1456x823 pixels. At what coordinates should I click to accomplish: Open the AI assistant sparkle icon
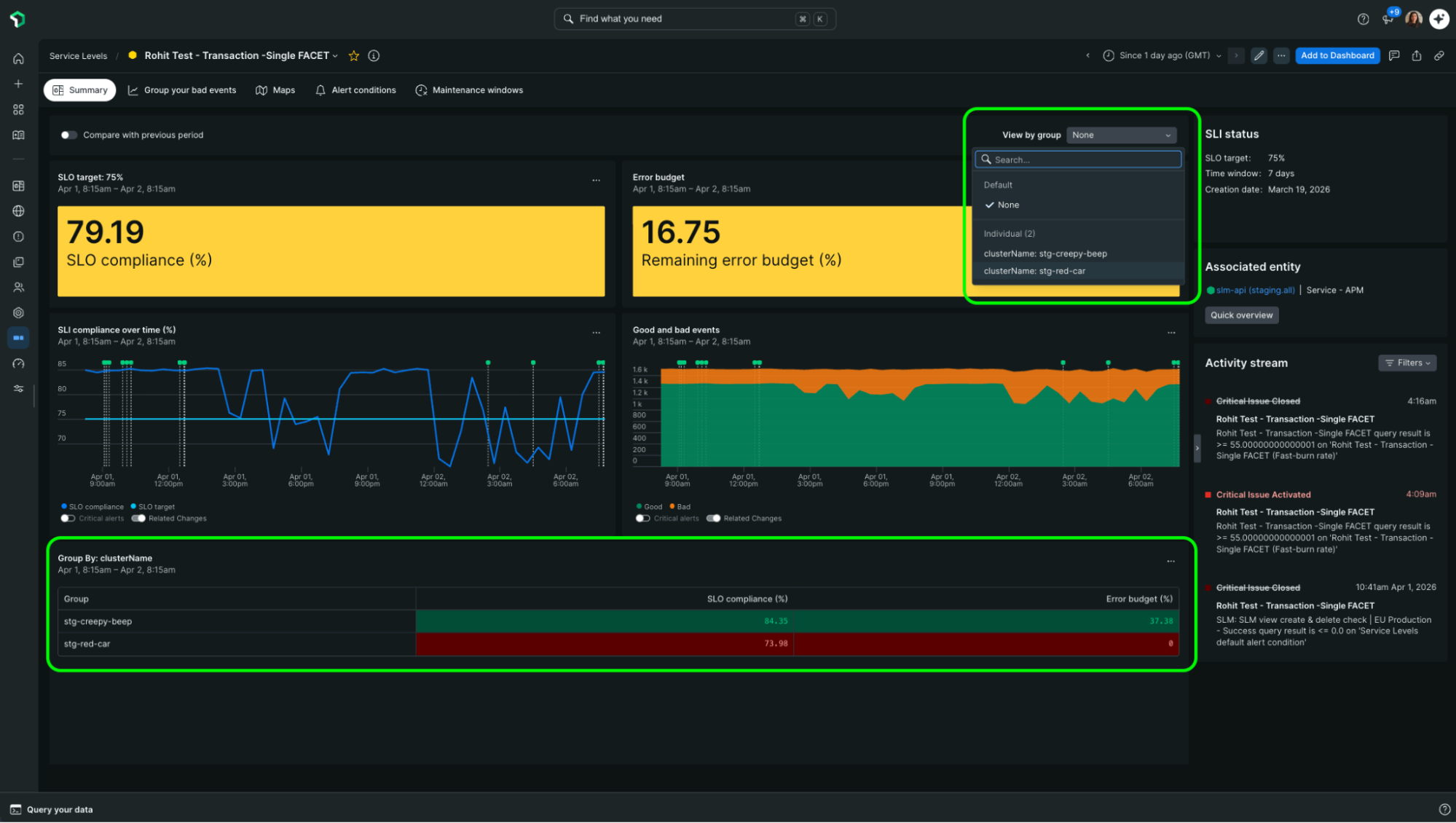pos(1439,19)
